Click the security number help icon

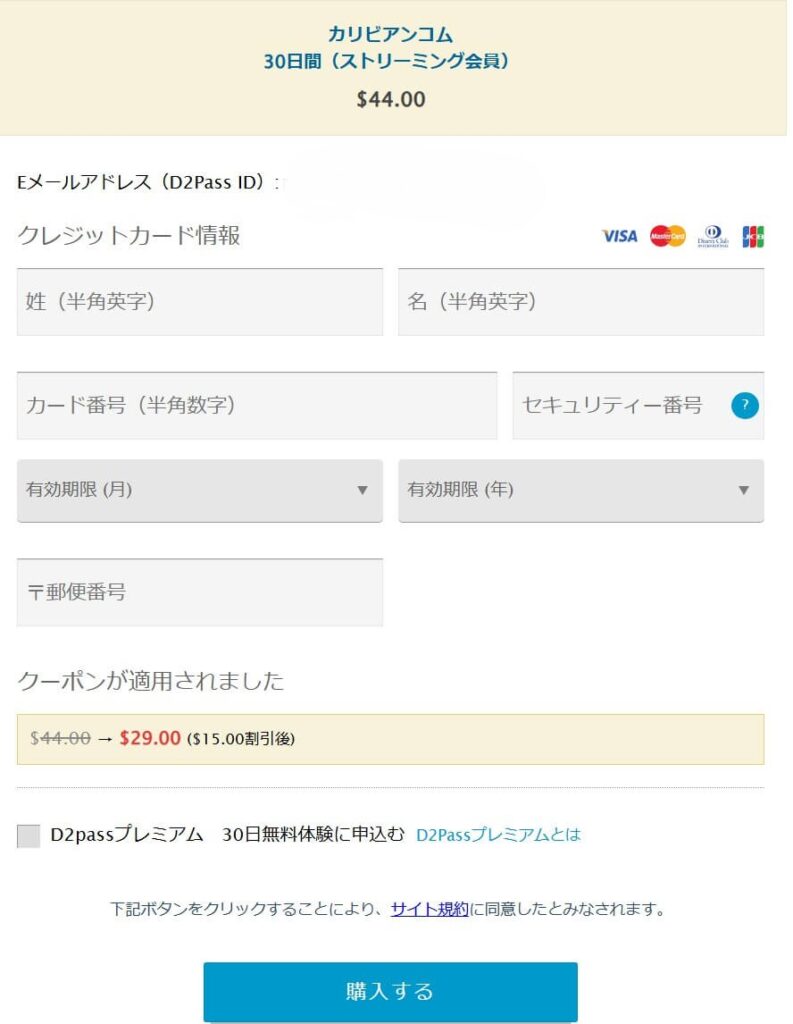(x=745, y=405)
